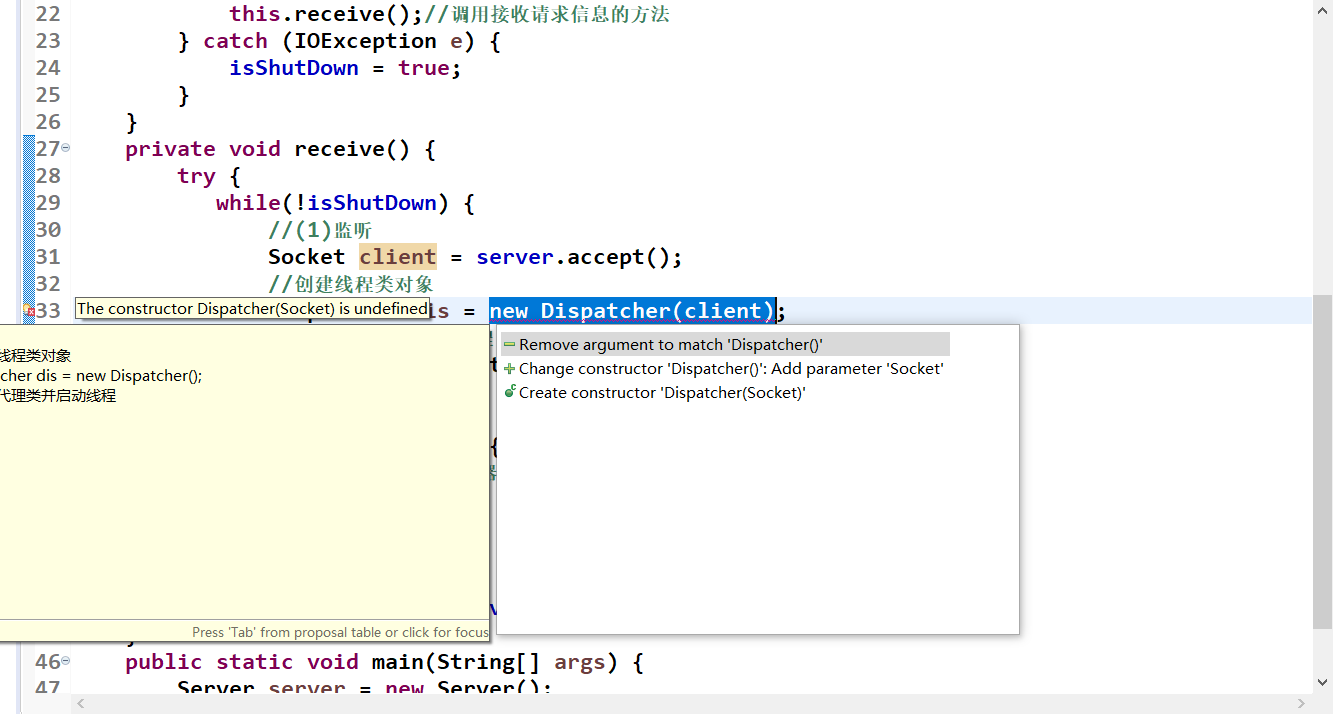Click the "//创建线程类对象" comment on line 32
Screen dimensions: 1333x714
click(x=351, y=284)
